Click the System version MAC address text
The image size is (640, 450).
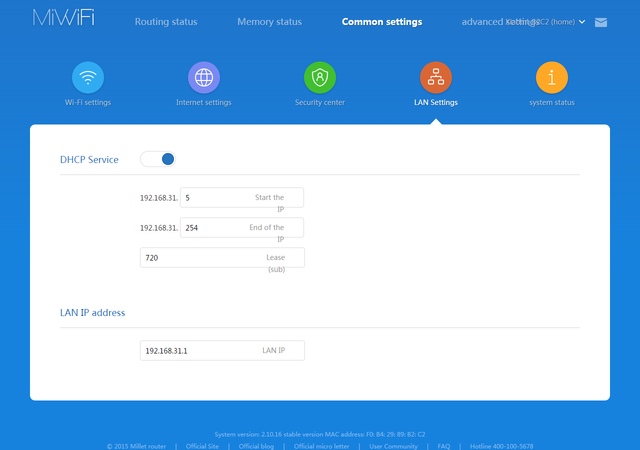click(x=320, y=434)
